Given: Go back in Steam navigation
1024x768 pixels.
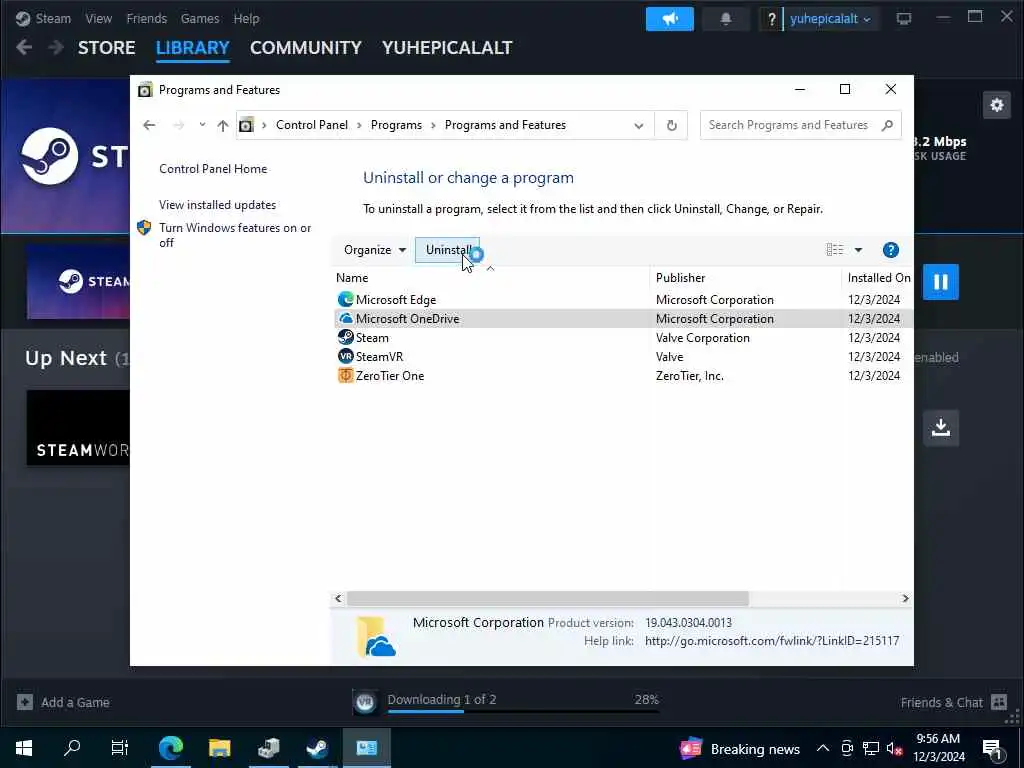Looking at the screenshot, I should pyautogui.click(x=24, y=47).
